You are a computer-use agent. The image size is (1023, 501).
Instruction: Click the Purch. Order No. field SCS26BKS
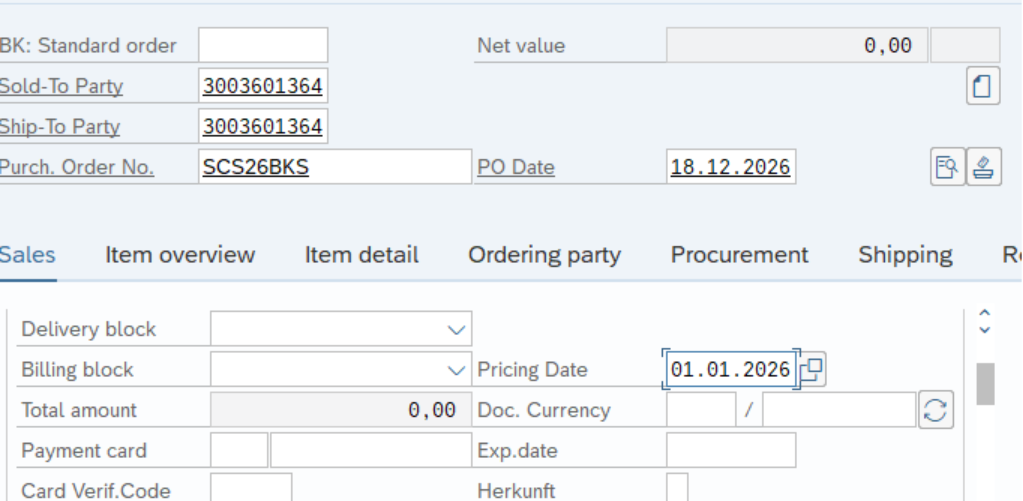tap(335, 167)
